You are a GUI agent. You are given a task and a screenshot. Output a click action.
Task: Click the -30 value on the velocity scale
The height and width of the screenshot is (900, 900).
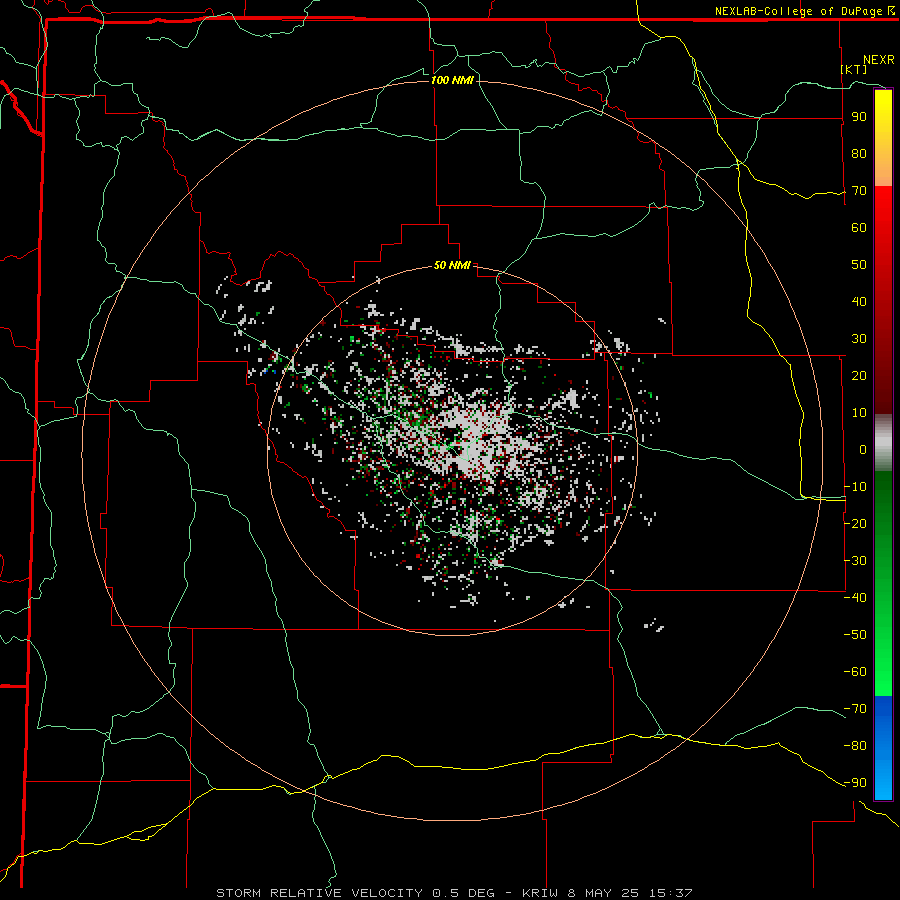point(855,561)
